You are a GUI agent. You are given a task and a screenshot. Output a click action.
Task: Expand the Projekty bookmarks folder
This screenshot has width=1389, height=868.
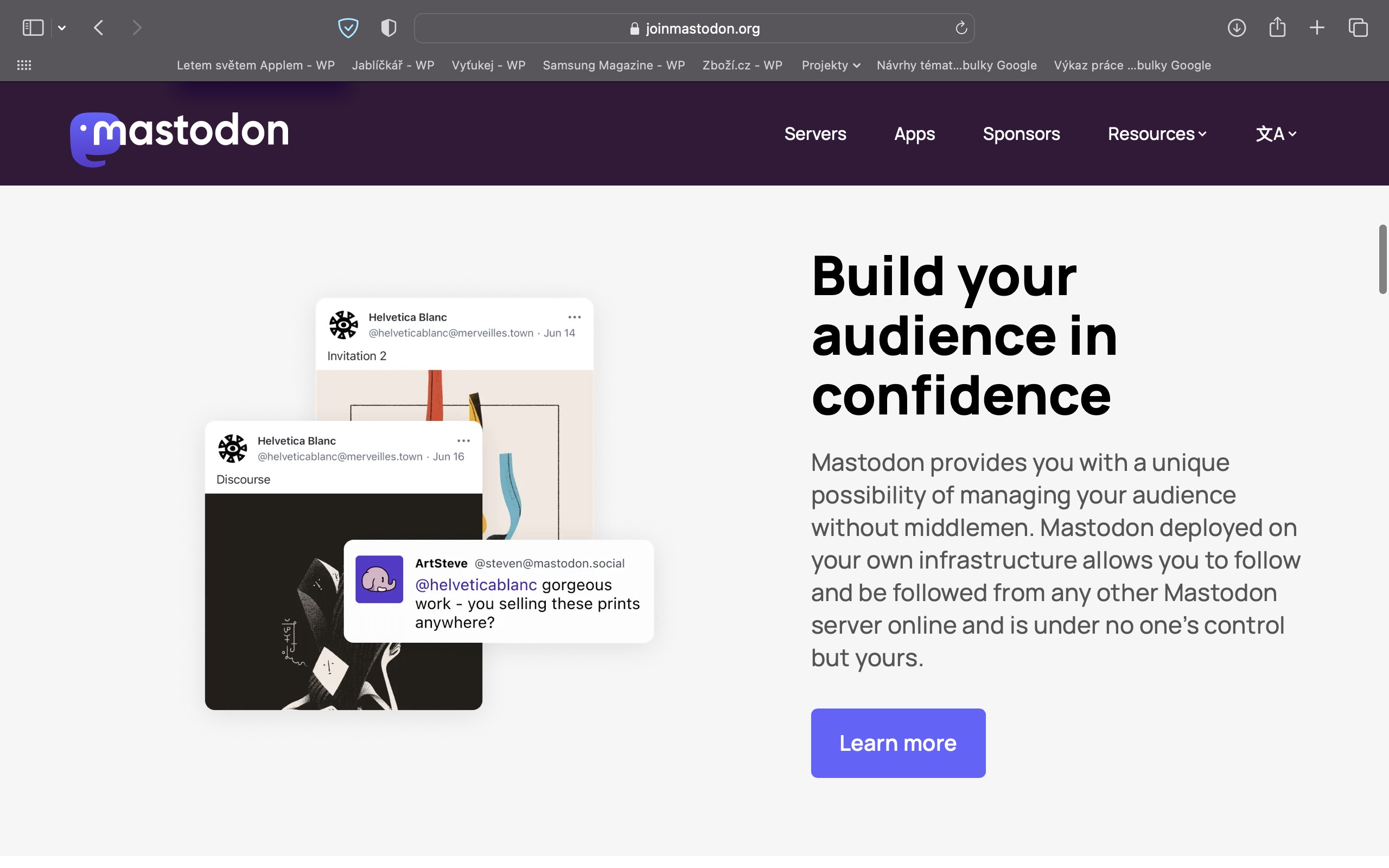coord(830,66)
